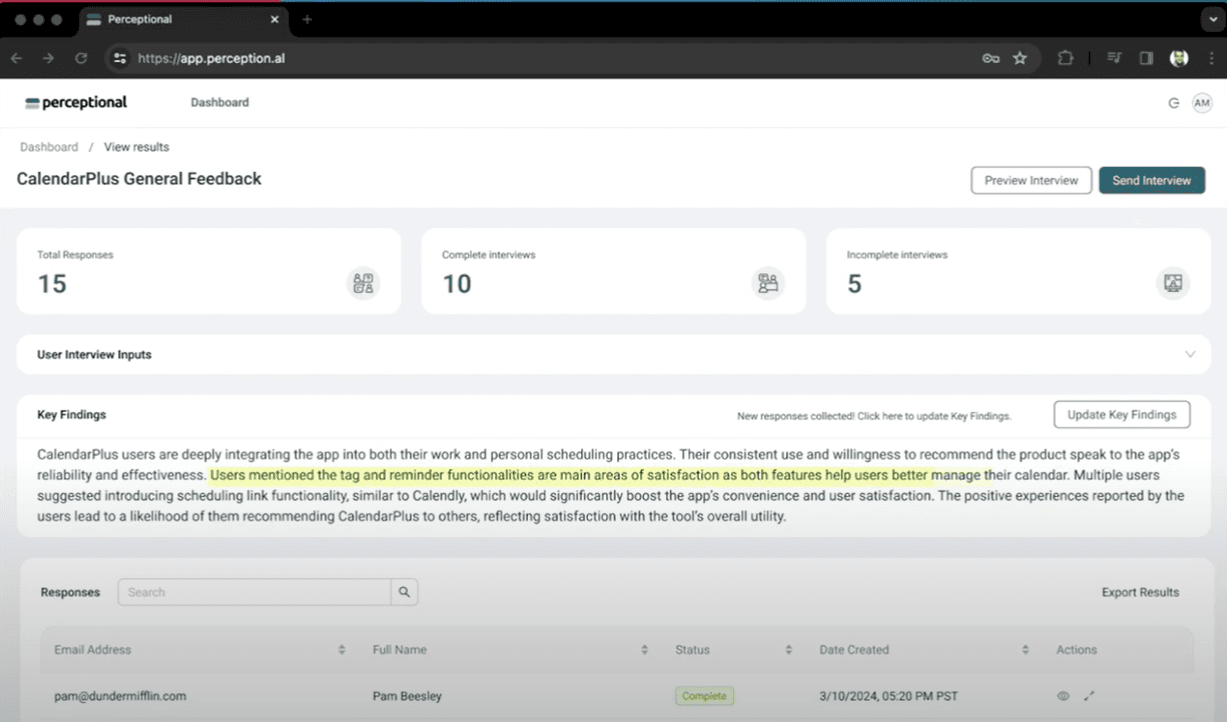The width and height of the screenshot is (1227, 722).
Task: Bookmark this page with the star icon
Action: [x=1020, y=59]
